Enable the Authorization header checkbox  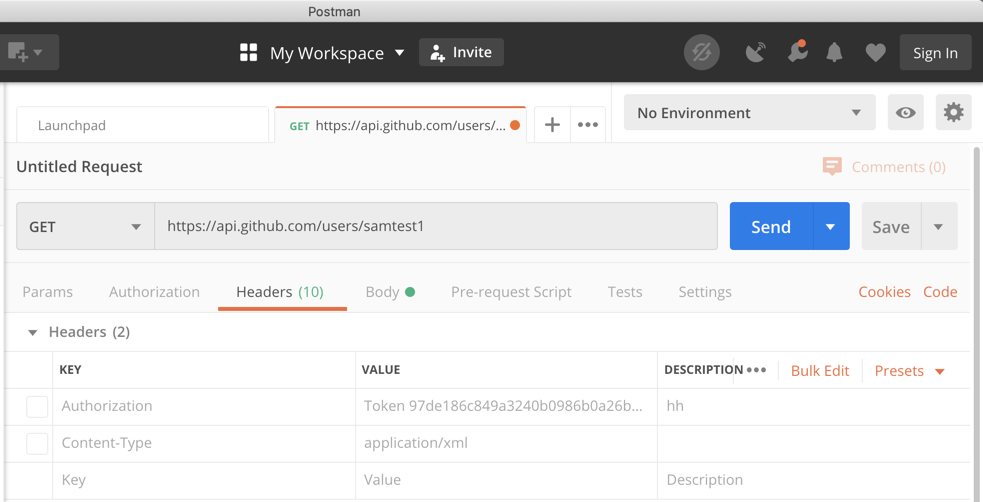[37, 407]
